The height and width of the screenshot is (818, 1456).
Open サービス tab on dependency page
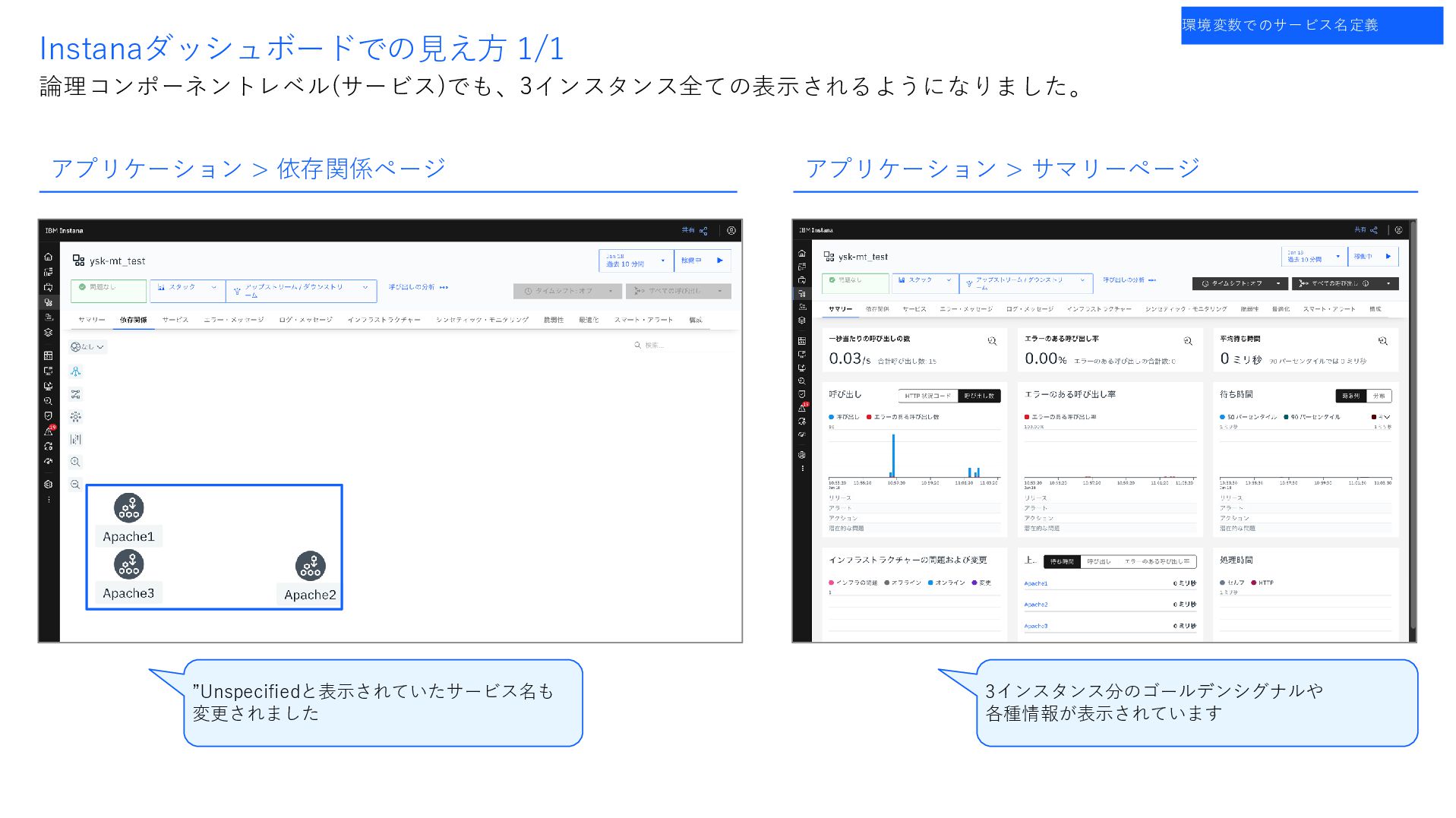click(x=175, y=320)
